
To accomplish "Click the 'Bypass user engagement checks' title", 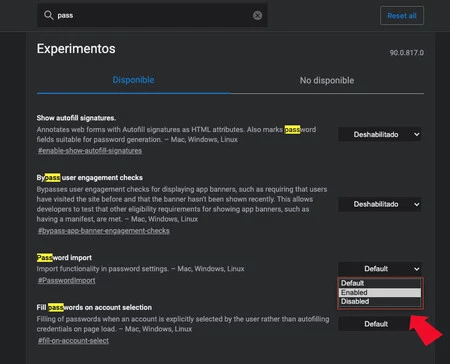I will (90, 178).
